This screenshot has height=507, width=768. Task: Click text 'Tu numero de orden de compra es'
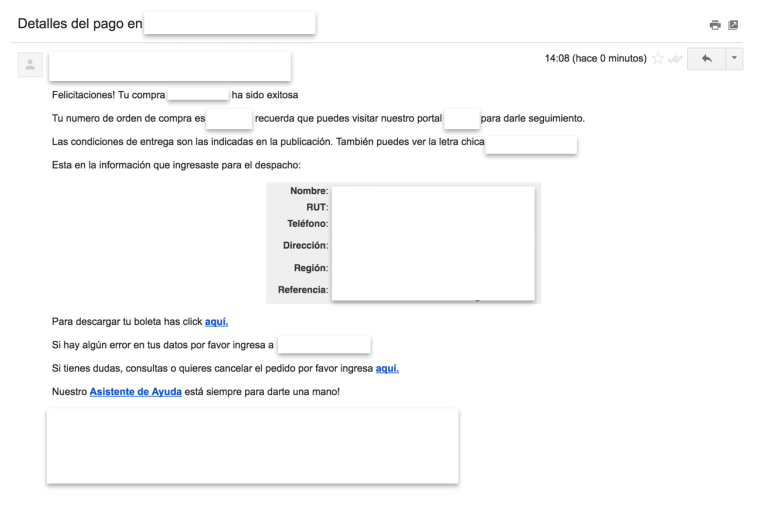tap(128, 119)
